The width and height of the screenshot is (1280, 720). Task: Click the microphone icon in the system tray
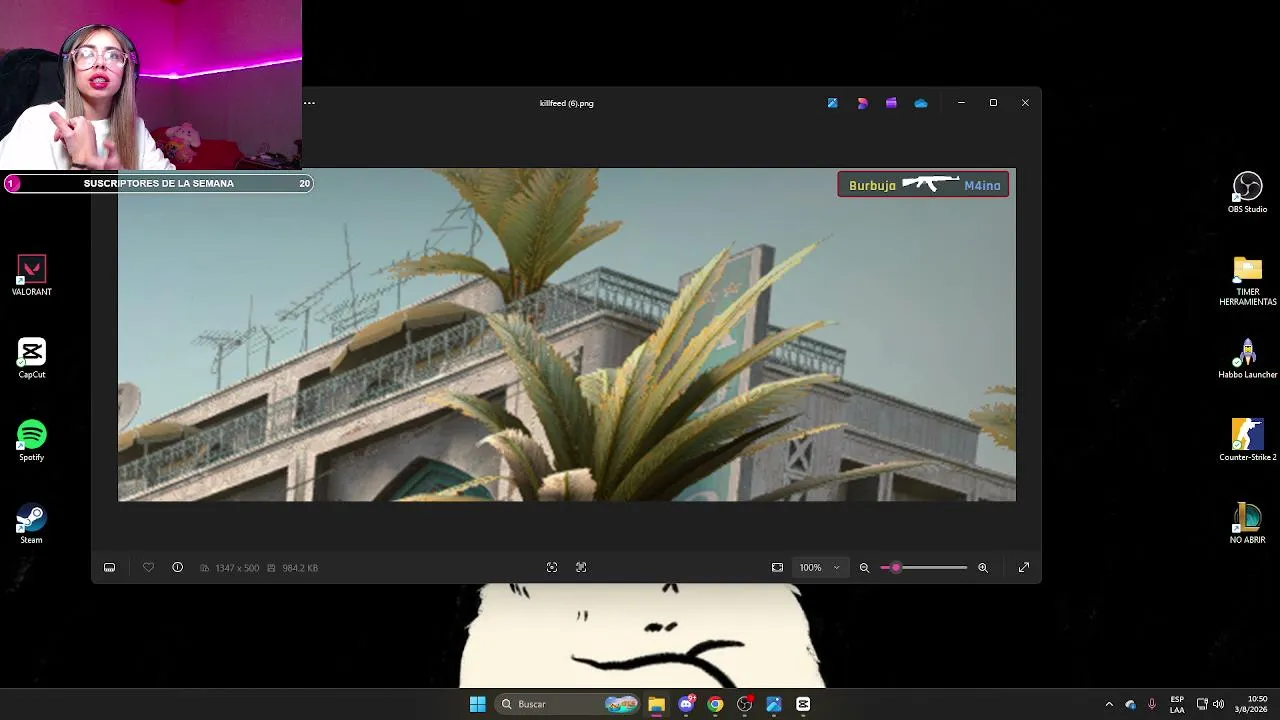point(1152,704)
